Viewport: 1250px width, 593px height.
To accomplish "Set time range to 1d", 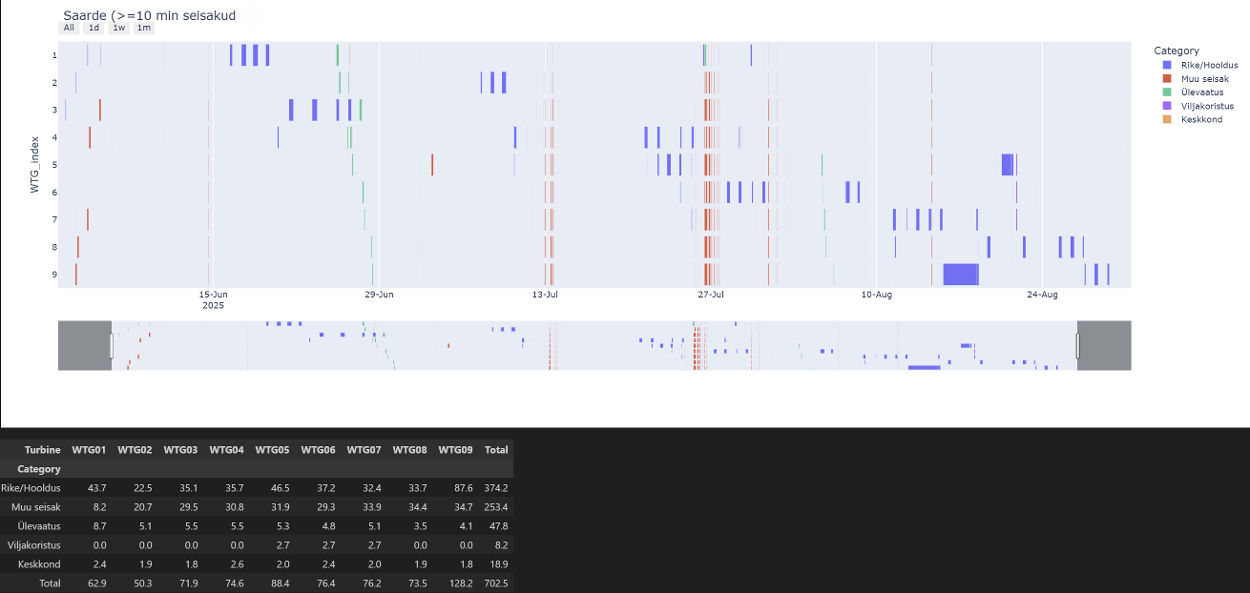I will [x=94, y=28].
